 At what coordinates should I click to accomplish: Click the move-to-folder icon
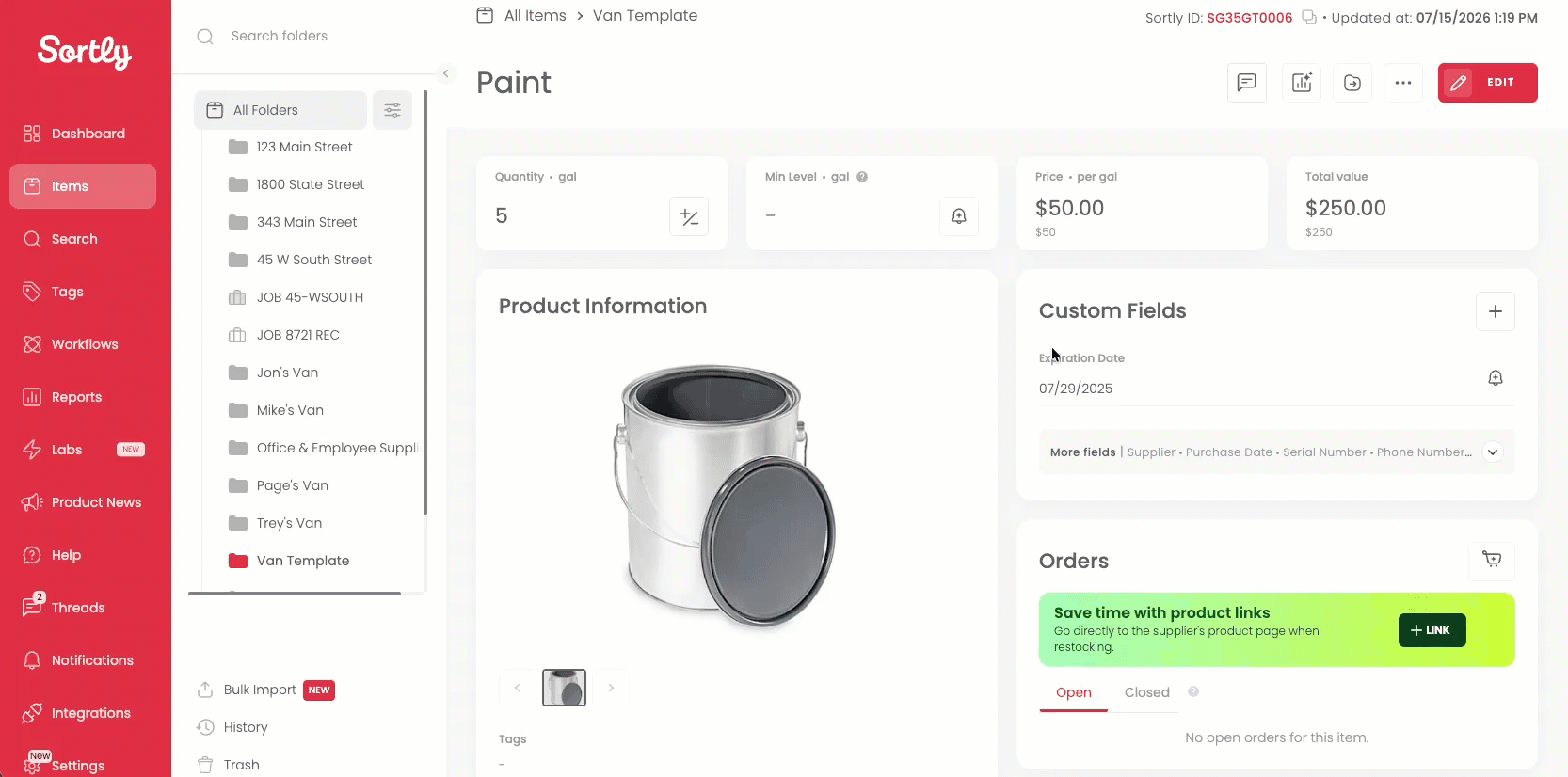tap(1352, 83)
